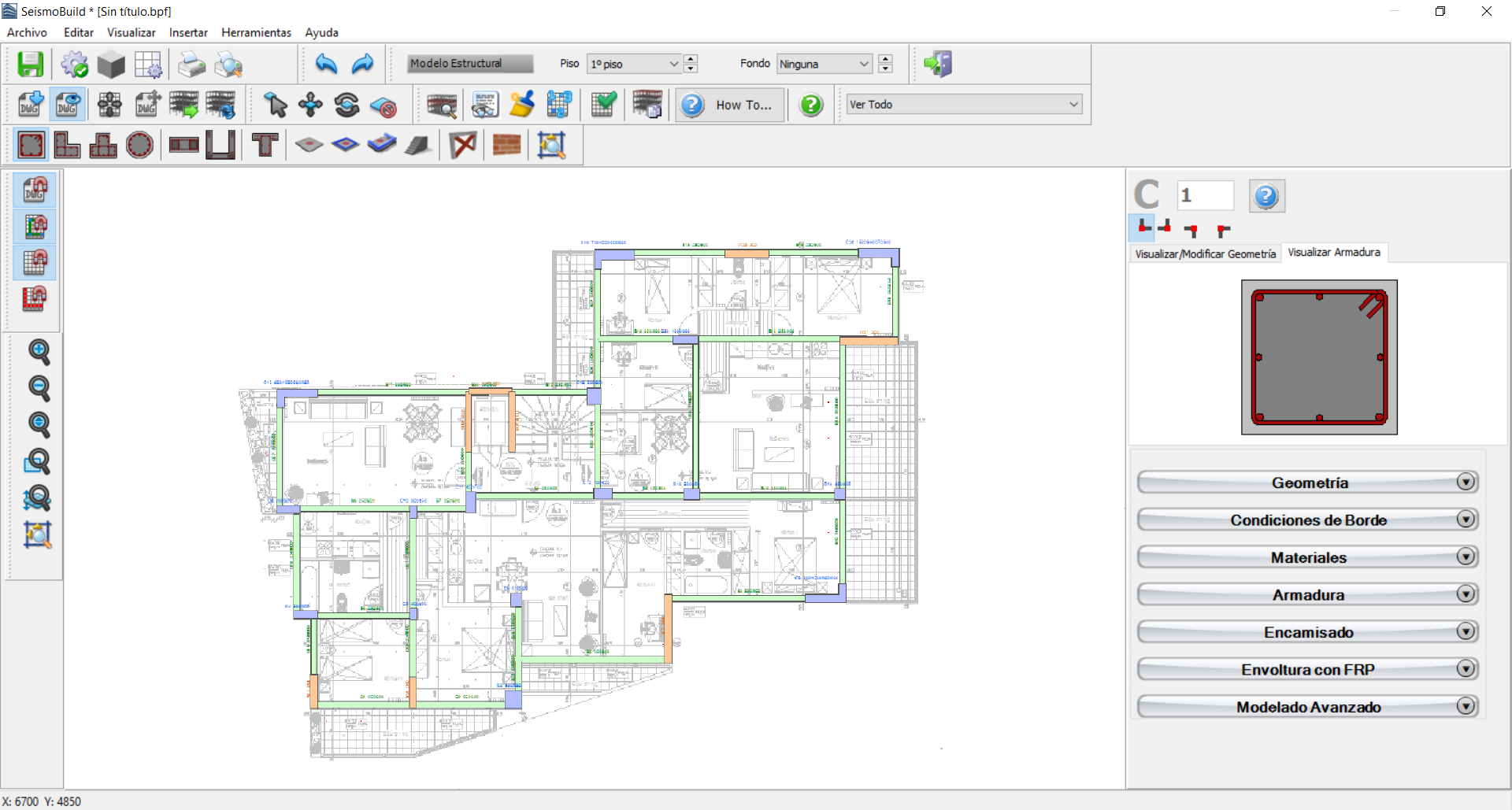
Task: Open the 'Ver Todo' dropdown
Action: pos(964,105)
